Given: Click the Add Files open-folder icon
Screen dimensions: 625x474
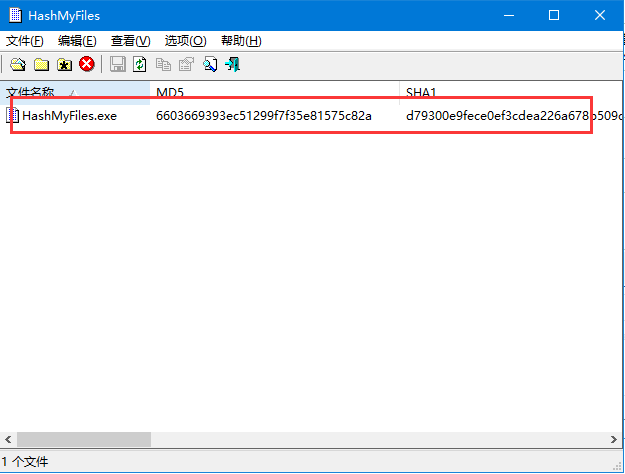Looking at the screenshot, I should click(x=18, y=64).
